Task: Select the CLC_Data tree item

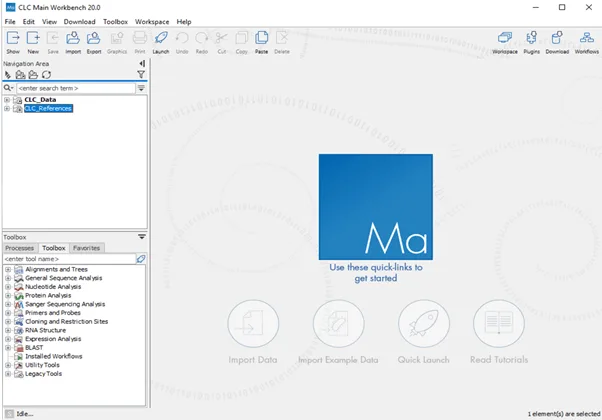Action: tap(40, 100)
